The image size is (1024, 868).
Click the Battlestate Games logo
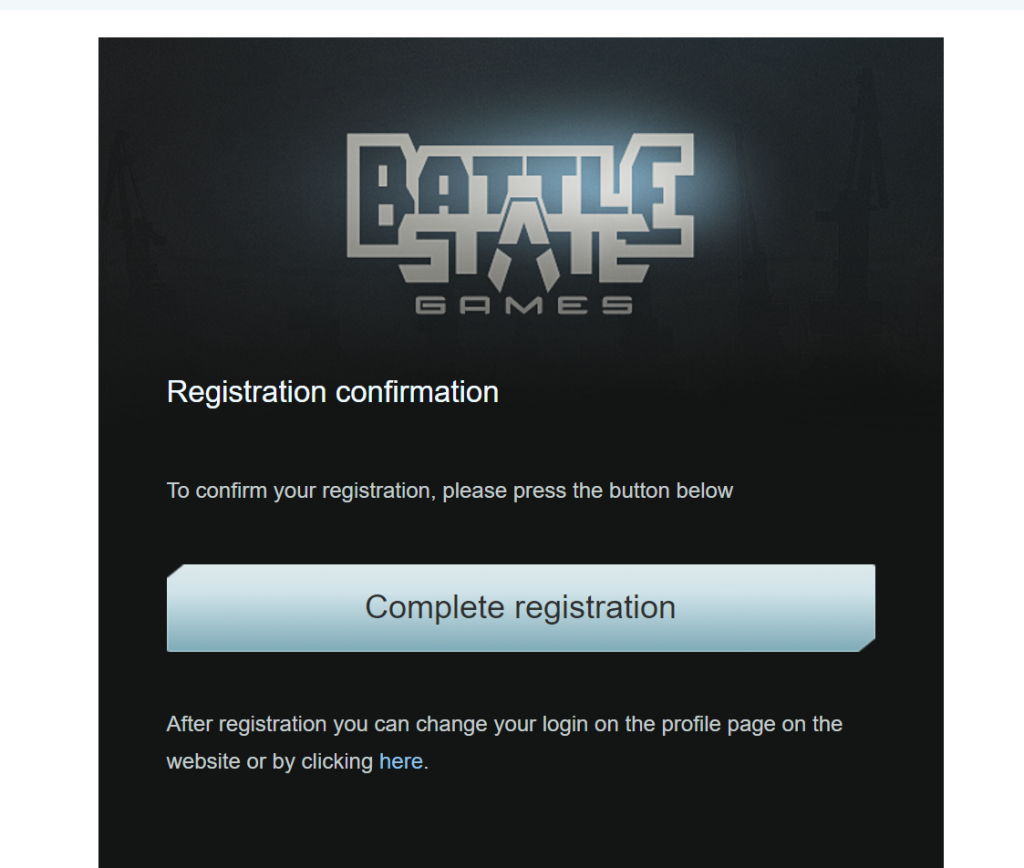(520, 224)
